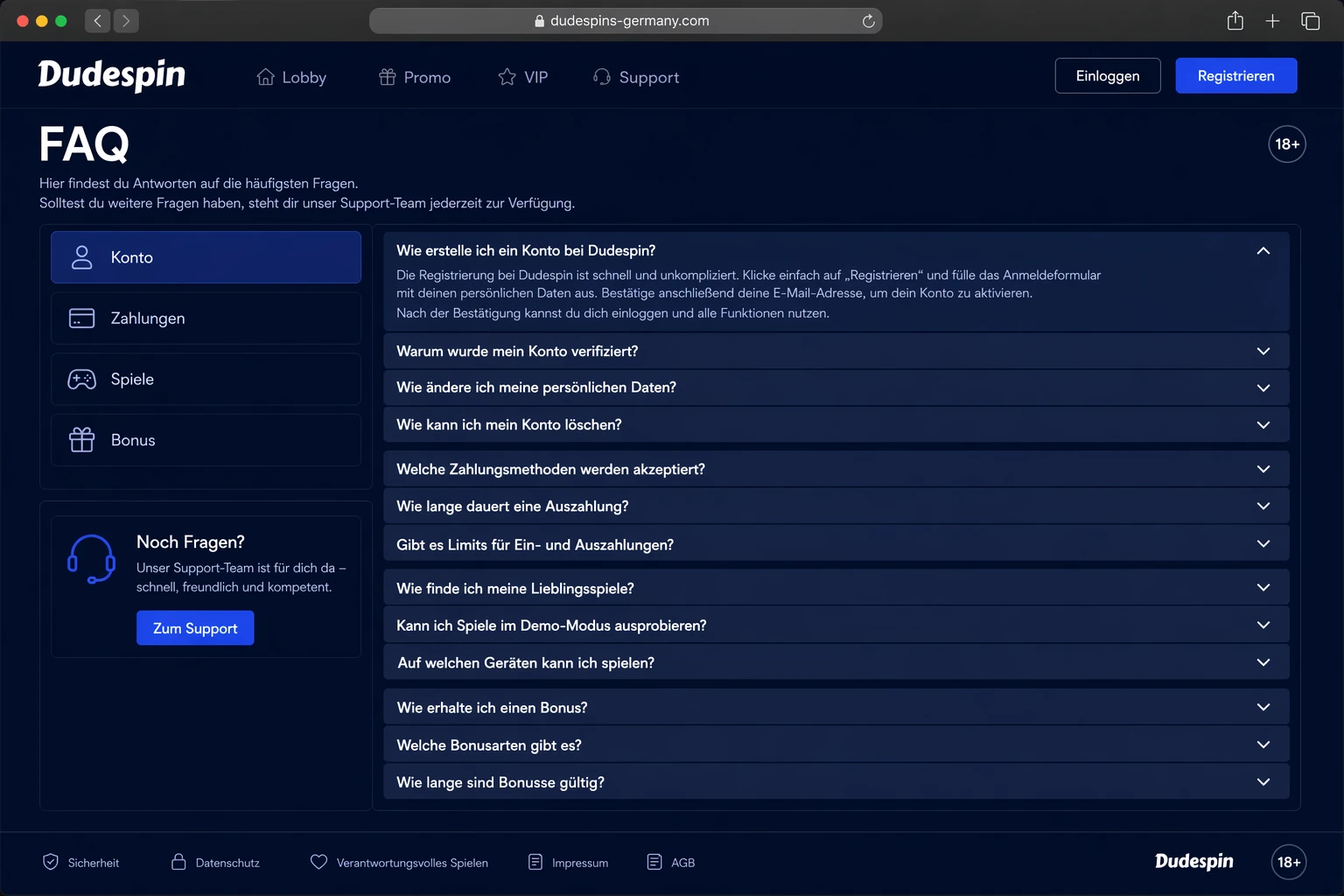Click the Promo gift icon in navigation
The width and height of the screenshot is (1344, 896).
tap(388, 77)
